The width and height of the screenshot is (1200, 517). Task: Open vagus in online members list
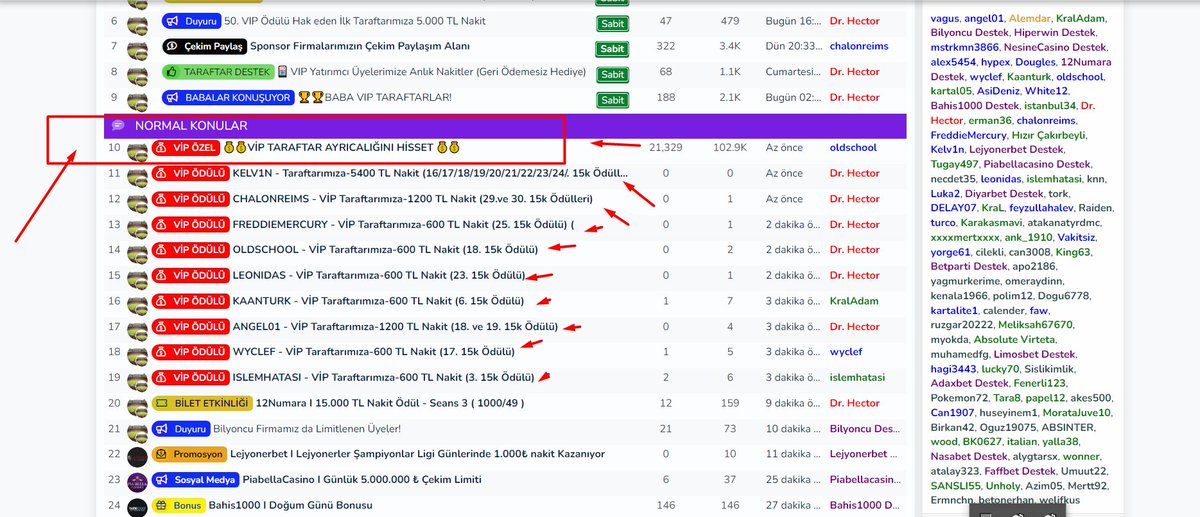pos(944,18)
